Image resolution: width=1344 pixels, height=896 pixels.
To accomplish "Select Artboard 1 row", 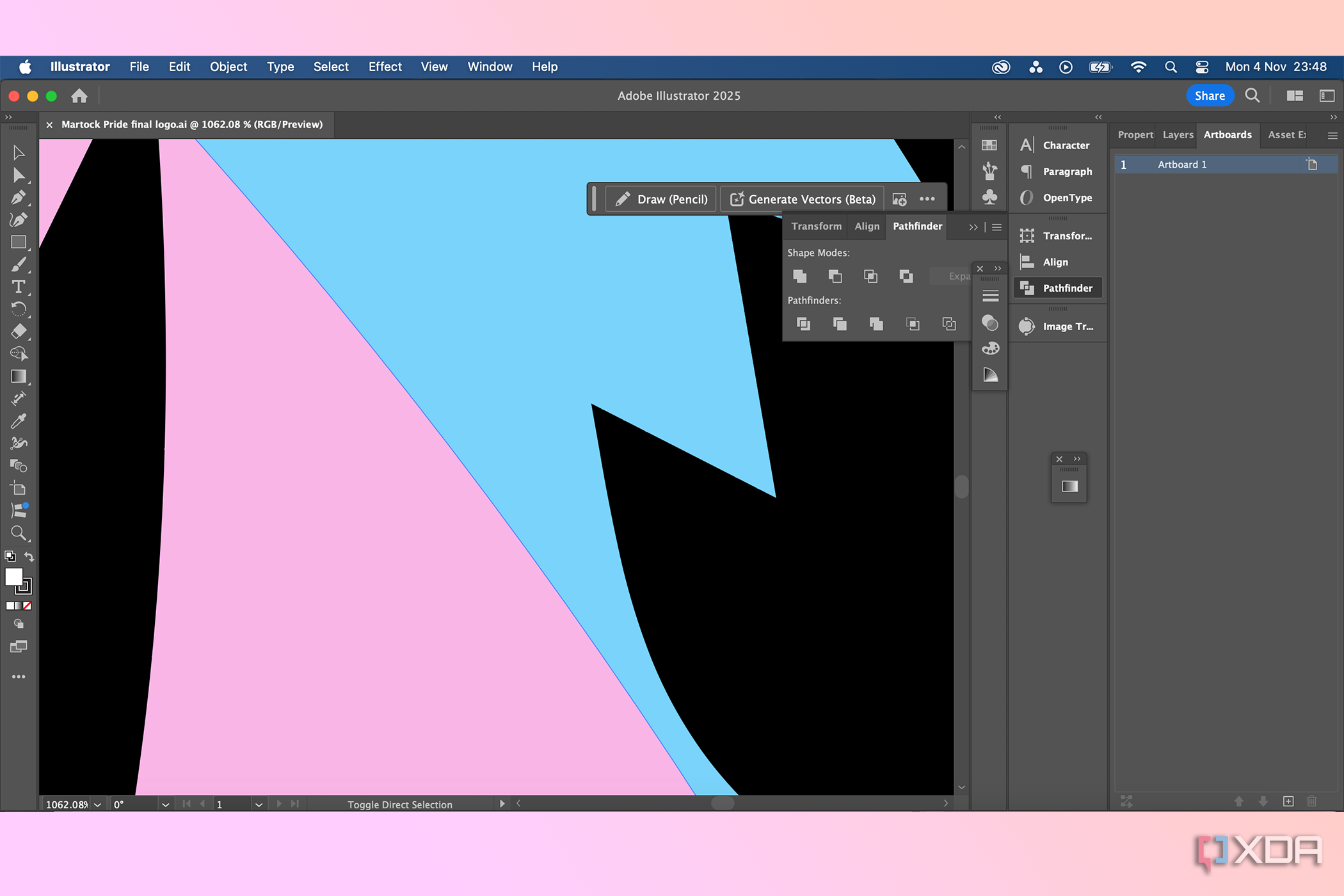I will pyautogui.click(x=1226, y=164).
